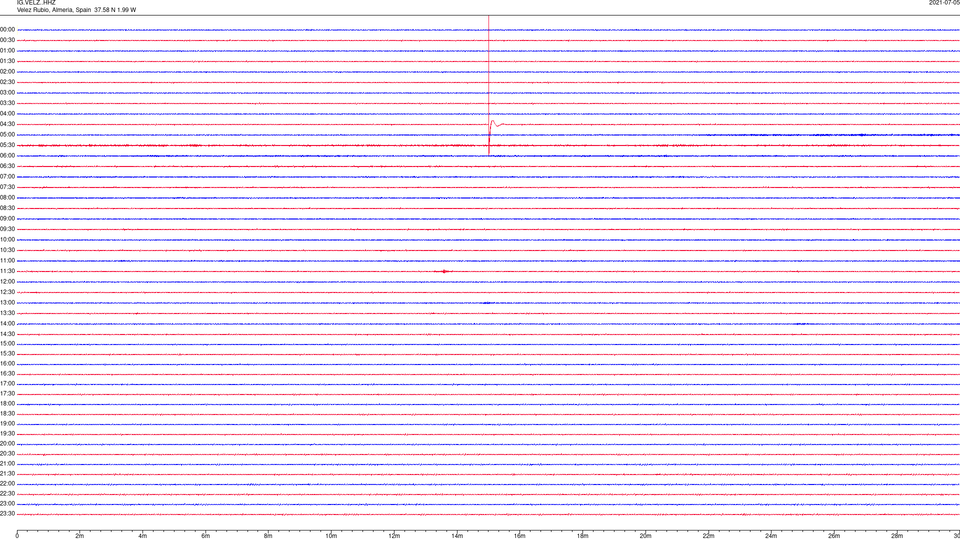Select the 18:30 time label

coord(7,414)
